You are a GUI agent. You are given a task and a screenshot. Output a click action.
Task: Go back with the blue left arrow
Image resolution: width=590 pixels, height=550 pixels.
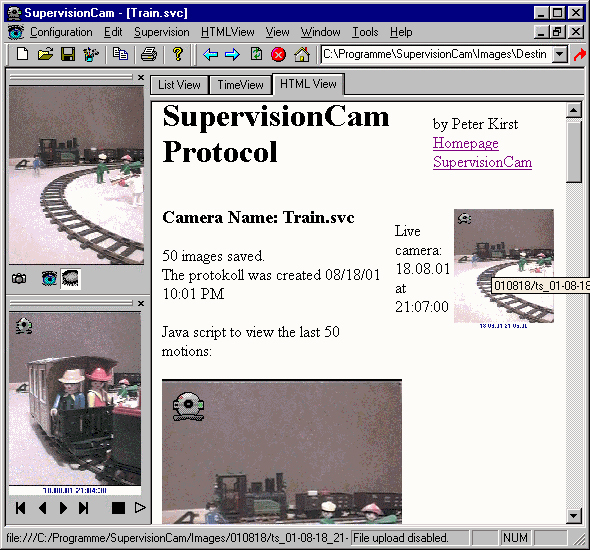tap(211, 55)
